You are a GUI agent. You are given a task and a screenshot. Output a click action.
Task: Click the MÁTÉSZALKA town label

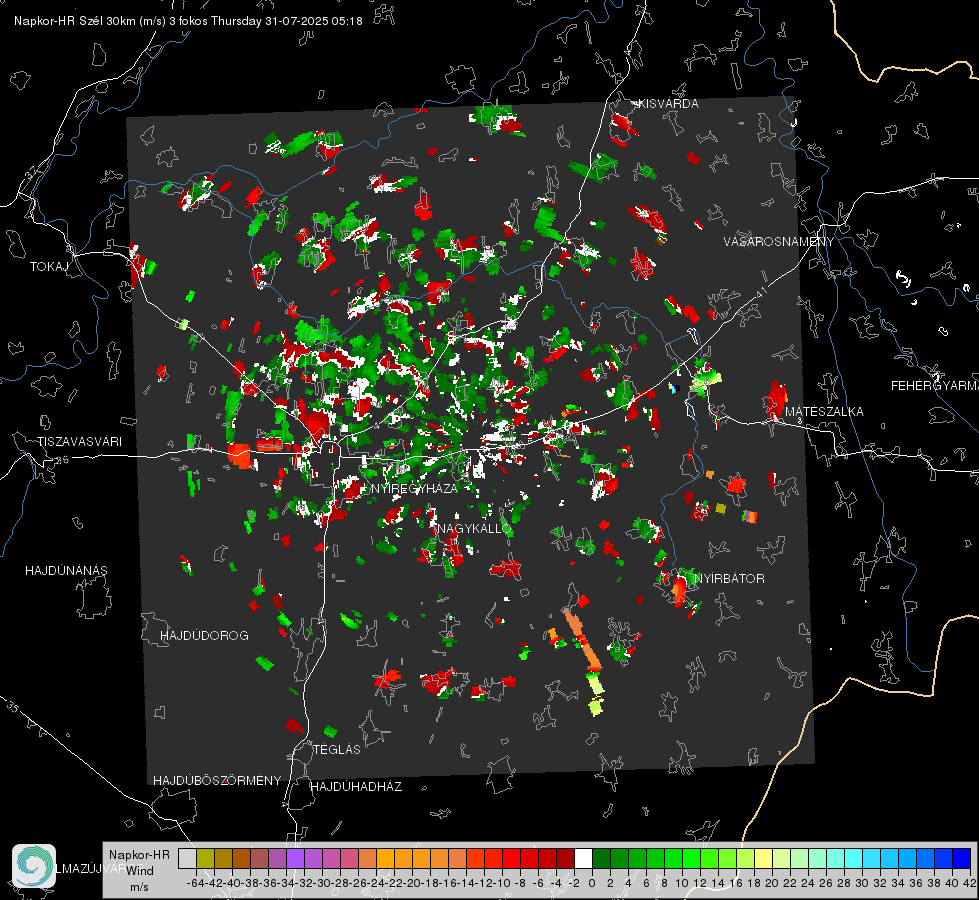pyautogui.click(x=824, y=411)
